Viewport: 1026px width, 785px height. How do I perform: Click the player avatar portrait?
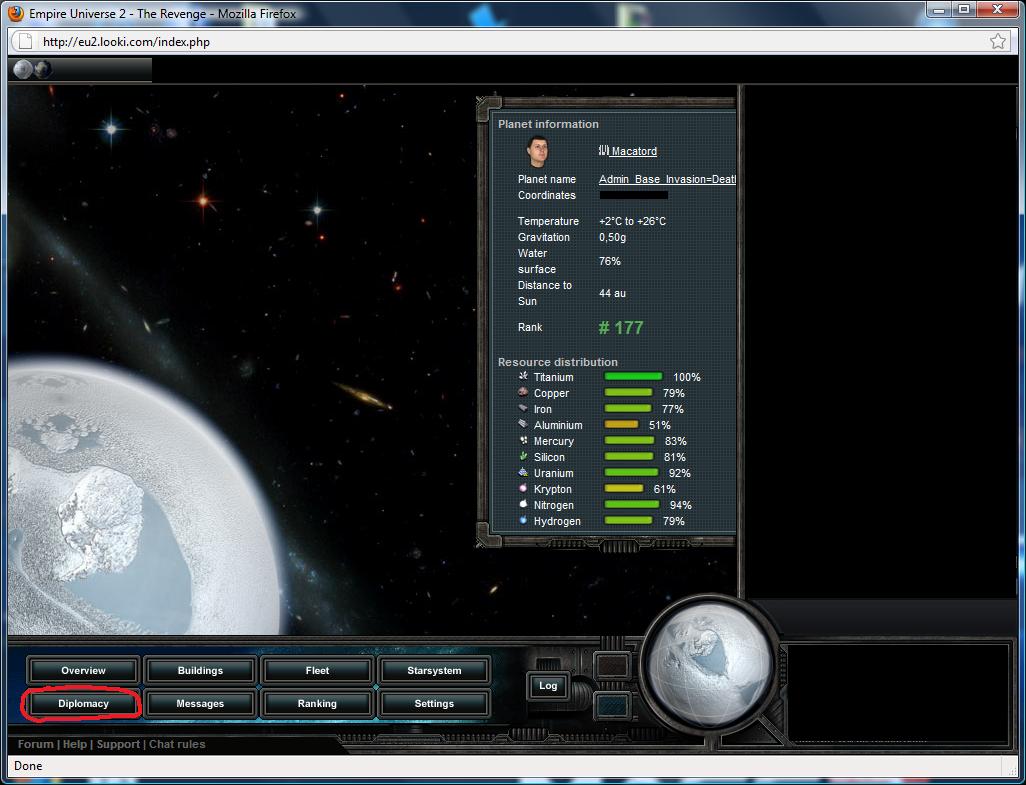click(x=537, y=151)
